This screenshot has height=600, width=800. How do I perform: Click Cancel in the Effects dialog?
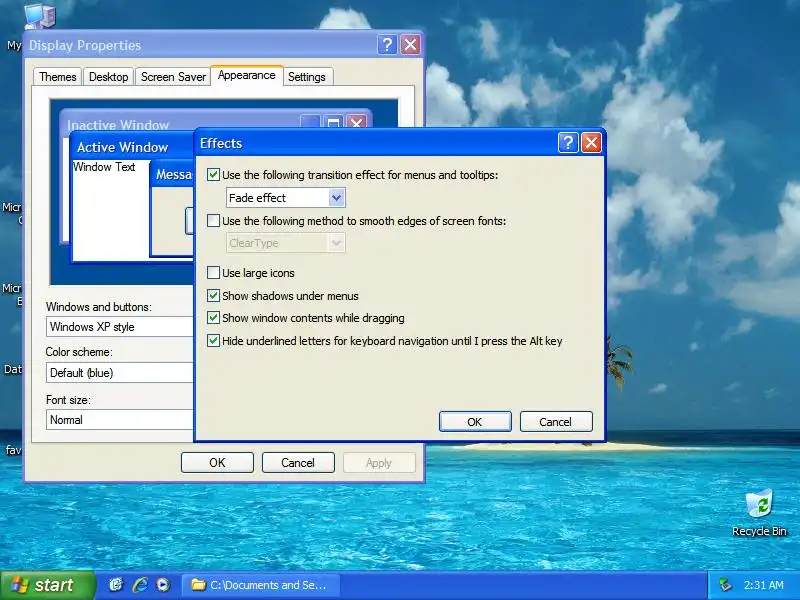pos(556,421)
